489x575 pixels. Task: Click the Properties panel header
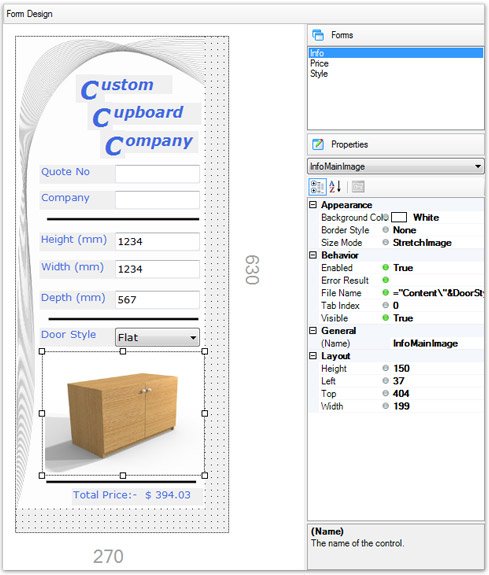pyautogui.click(x=395, y=144)
